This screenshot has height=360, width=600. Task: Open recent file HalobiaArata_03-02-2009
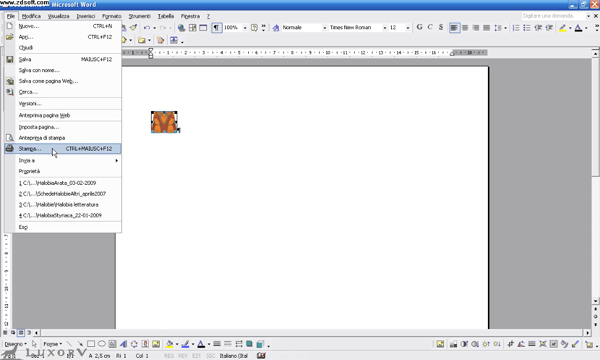tap(63, 183)
